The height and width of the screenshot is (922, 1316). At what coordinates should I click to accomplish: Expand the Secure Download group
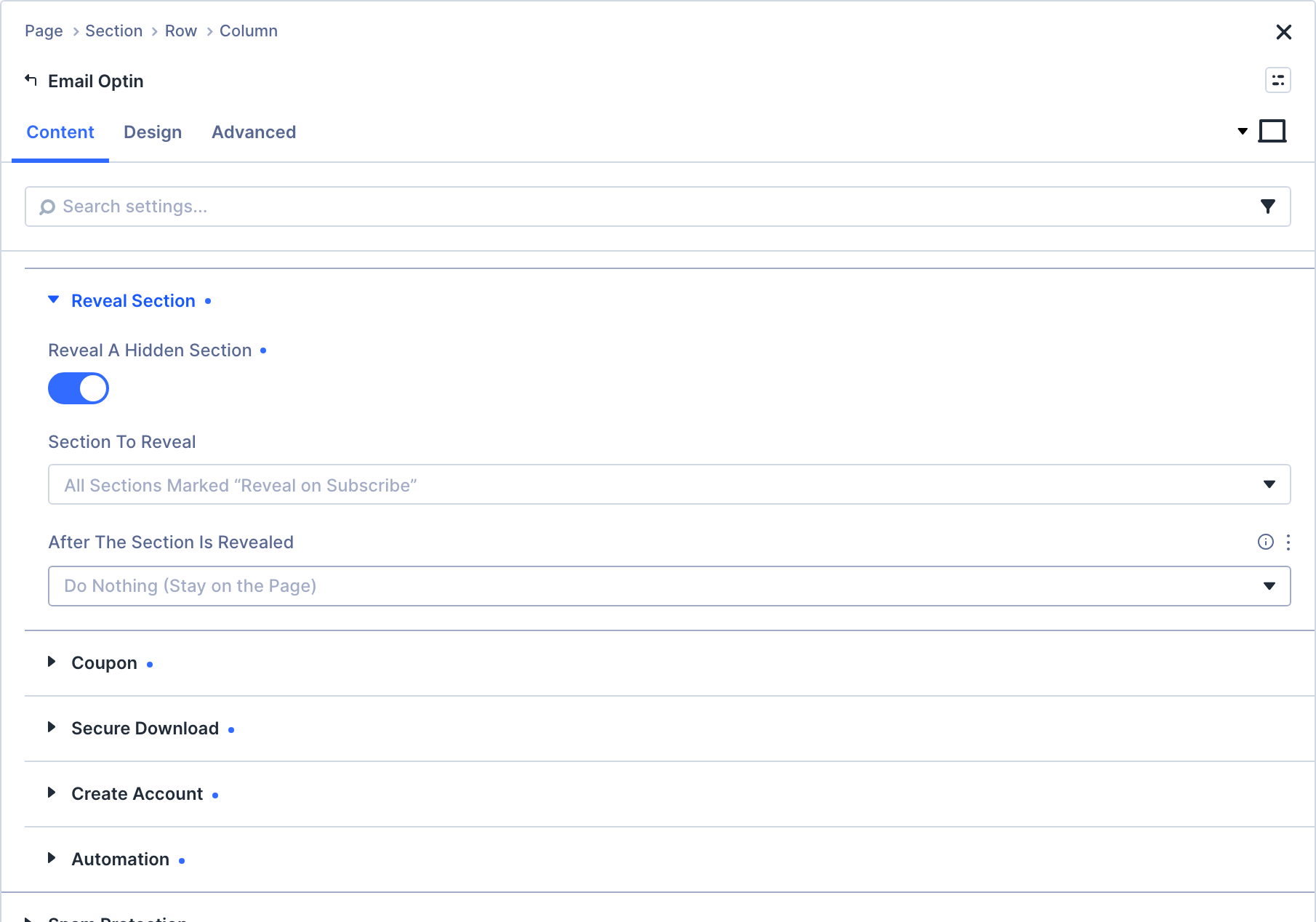pyautogui.click(x=145, y=729)
